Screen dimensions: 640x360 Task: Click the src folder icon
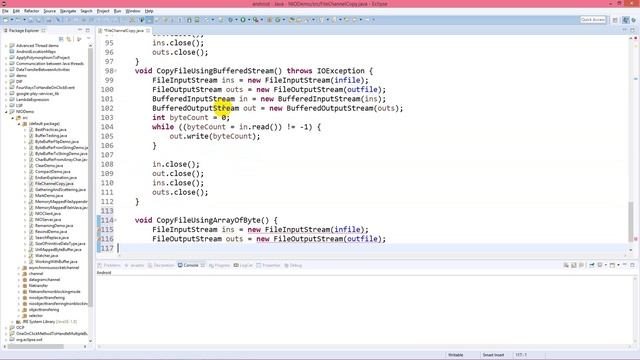pos(18,118)
